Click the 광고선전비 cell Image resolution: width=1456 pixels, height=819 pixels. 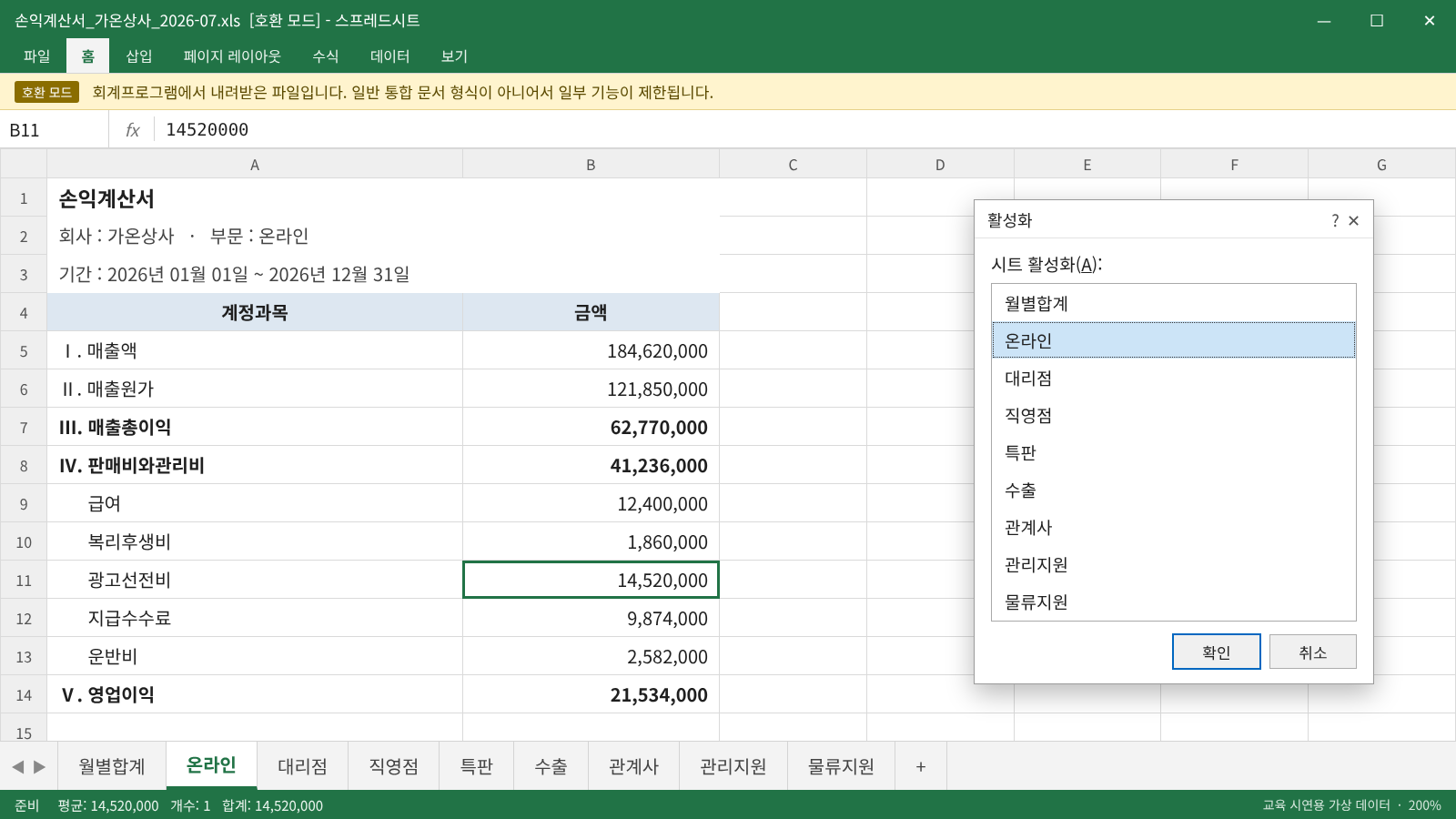point(255,581)
